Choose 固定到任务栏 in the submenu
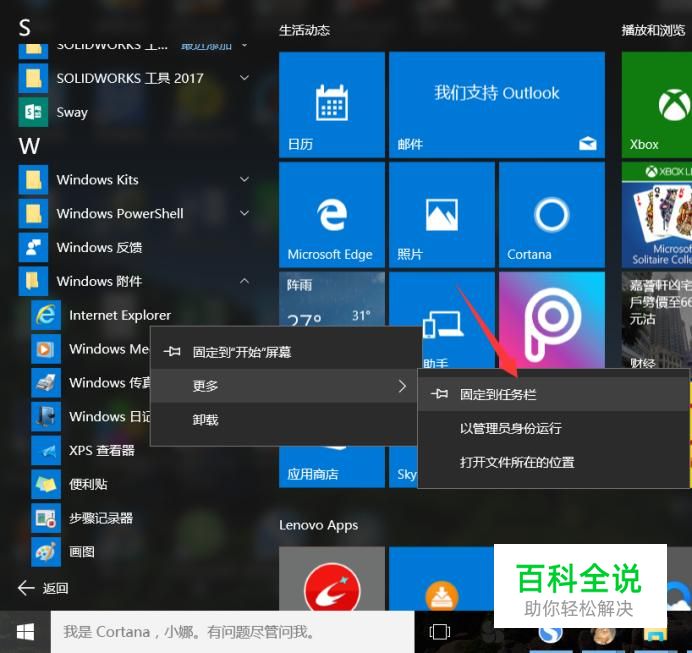692x653 pixels. click(553, 394)
